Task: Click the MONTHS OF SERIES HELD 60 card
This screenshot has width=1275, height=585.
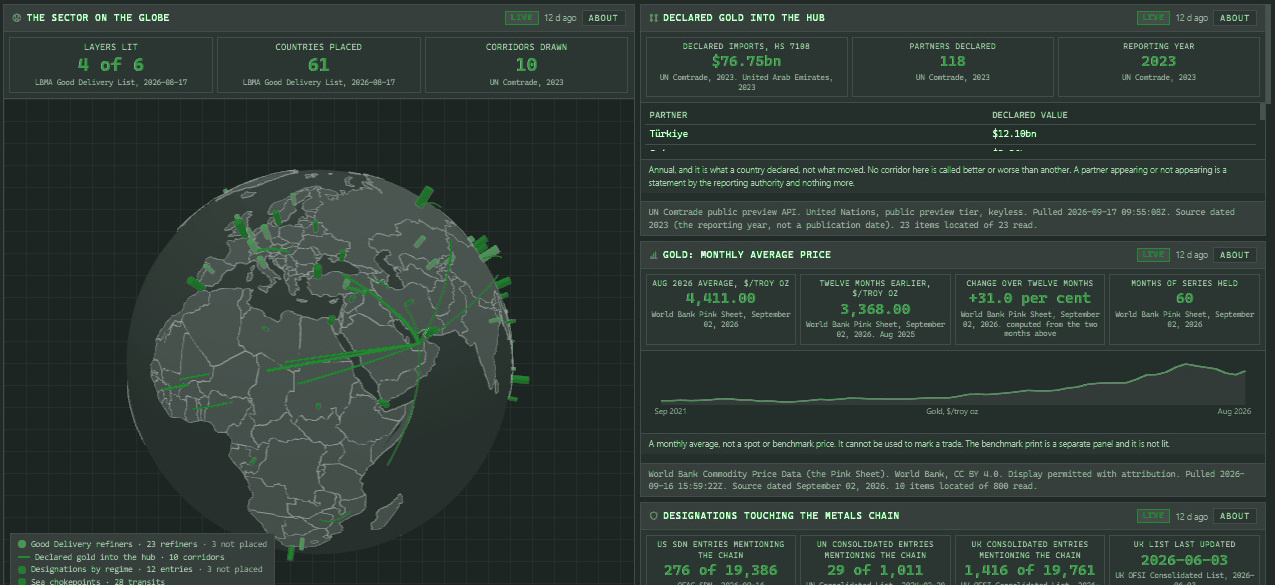Action: point(1183,309)
